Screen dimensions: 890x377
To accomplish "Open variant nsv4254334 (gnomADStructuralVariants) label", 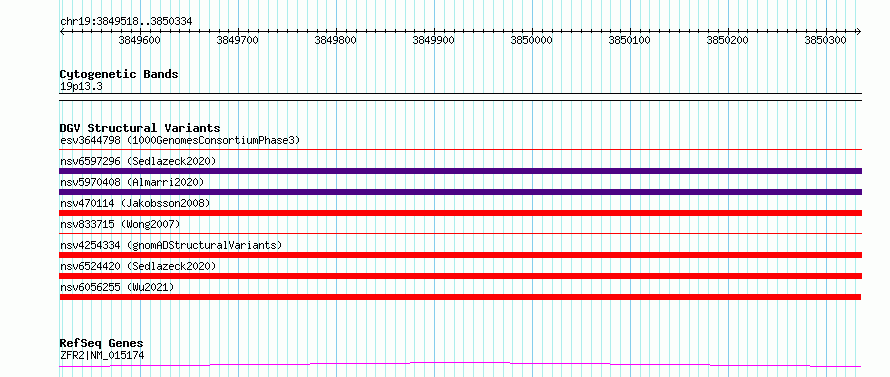I will (x=171, y=245).
